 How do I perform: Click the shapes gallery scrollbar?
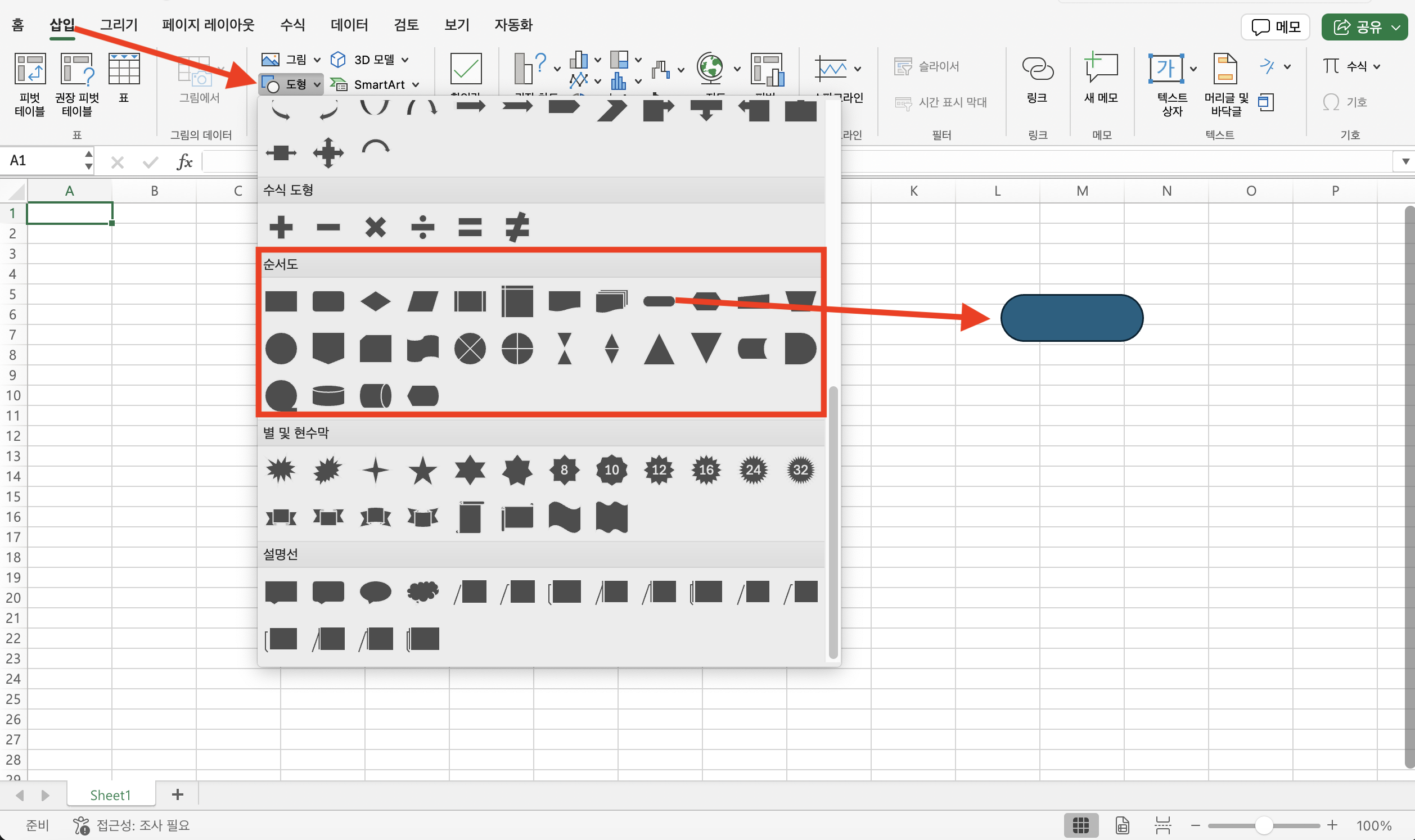[833, 523]
